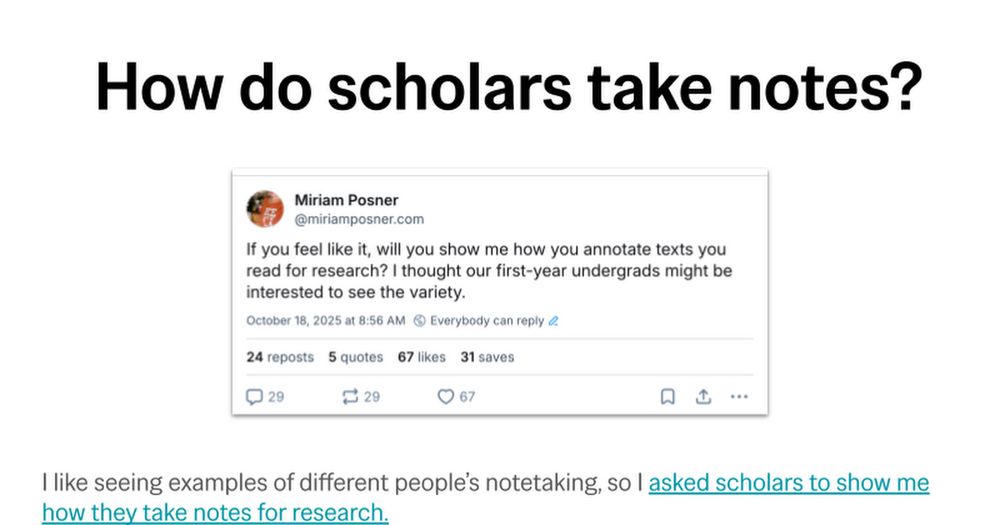Open the three-dot more options menu
This screenshot has width=1000, height=525.
tap(739, 397)
